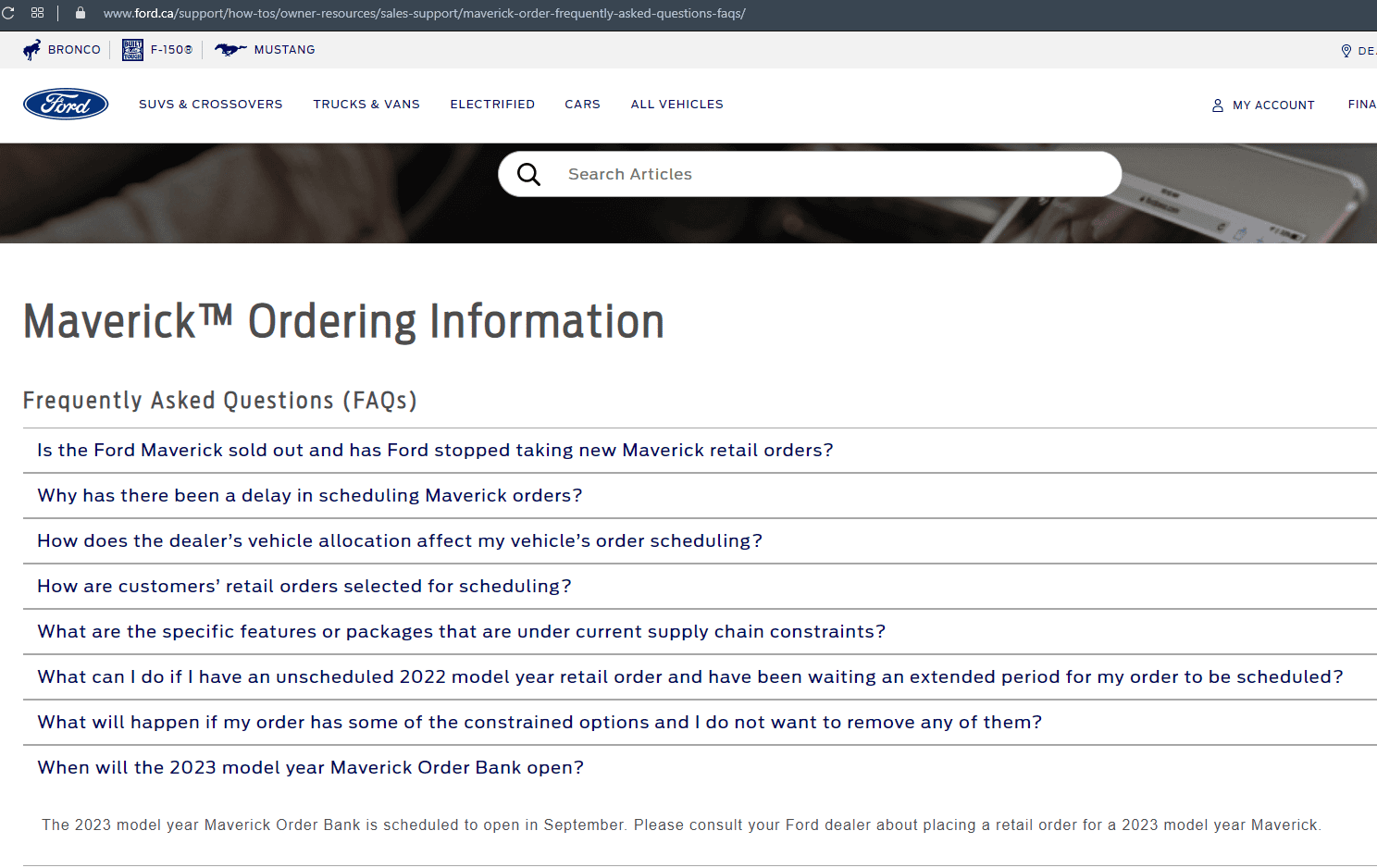Go to the Bronco link

coord(74,50)
